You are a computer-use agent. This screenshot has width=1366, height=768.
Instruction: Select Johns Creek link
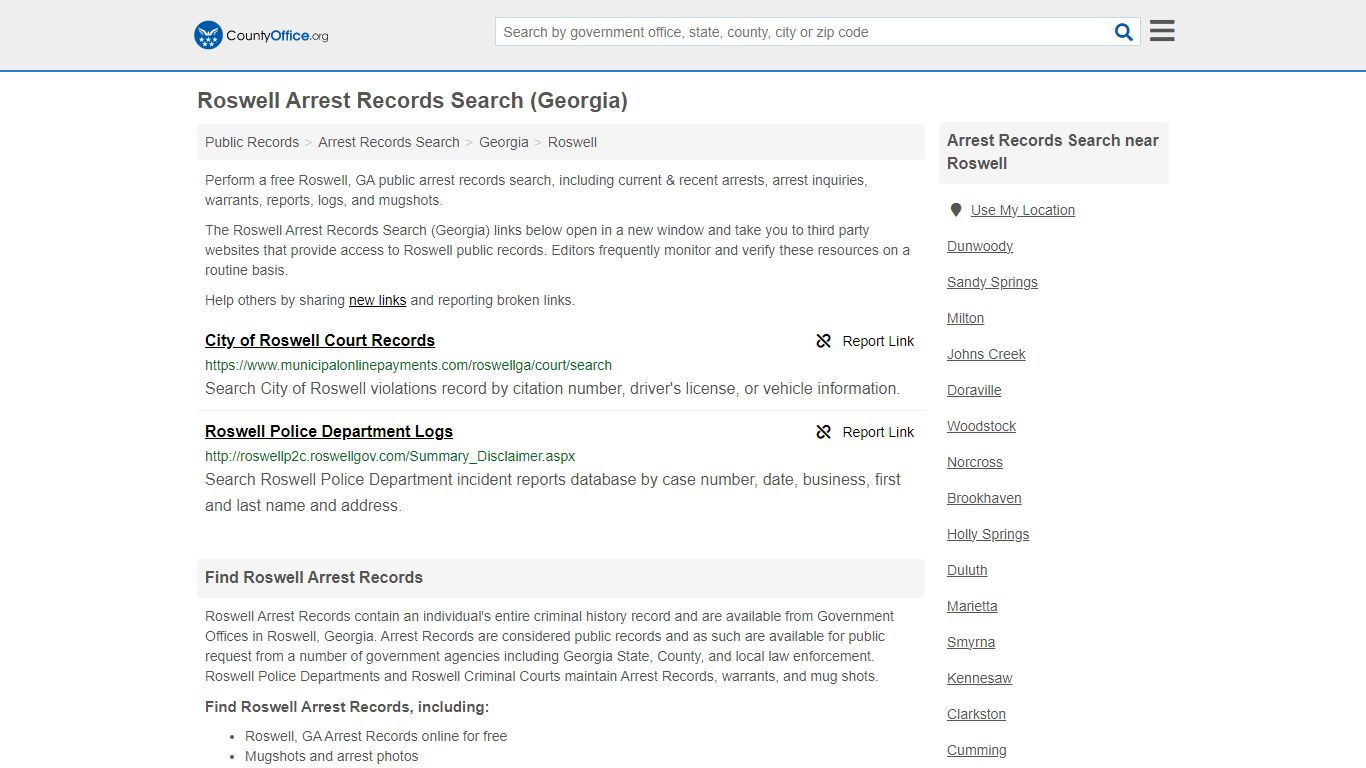986,354
